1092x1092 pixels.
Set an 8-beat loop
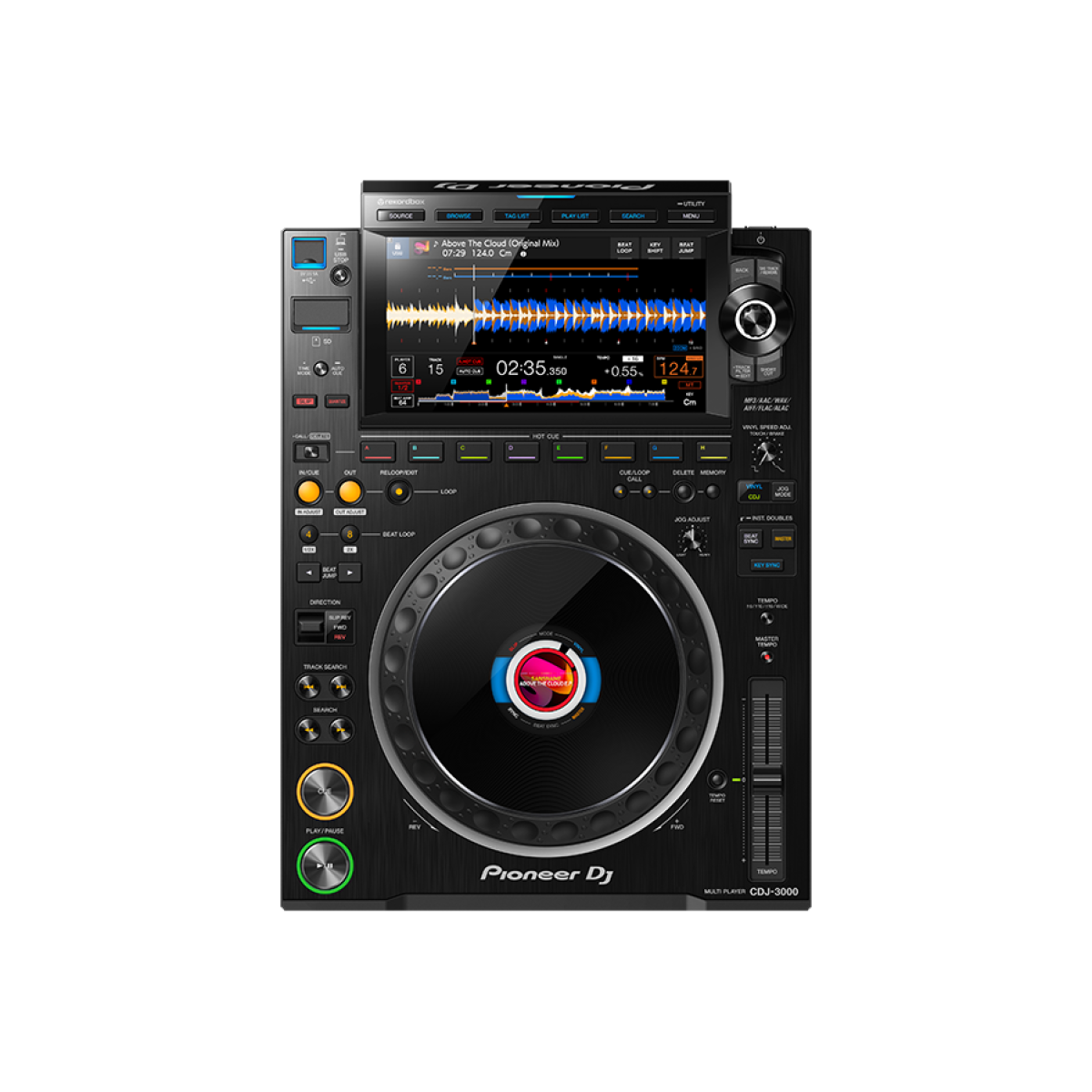349,535
